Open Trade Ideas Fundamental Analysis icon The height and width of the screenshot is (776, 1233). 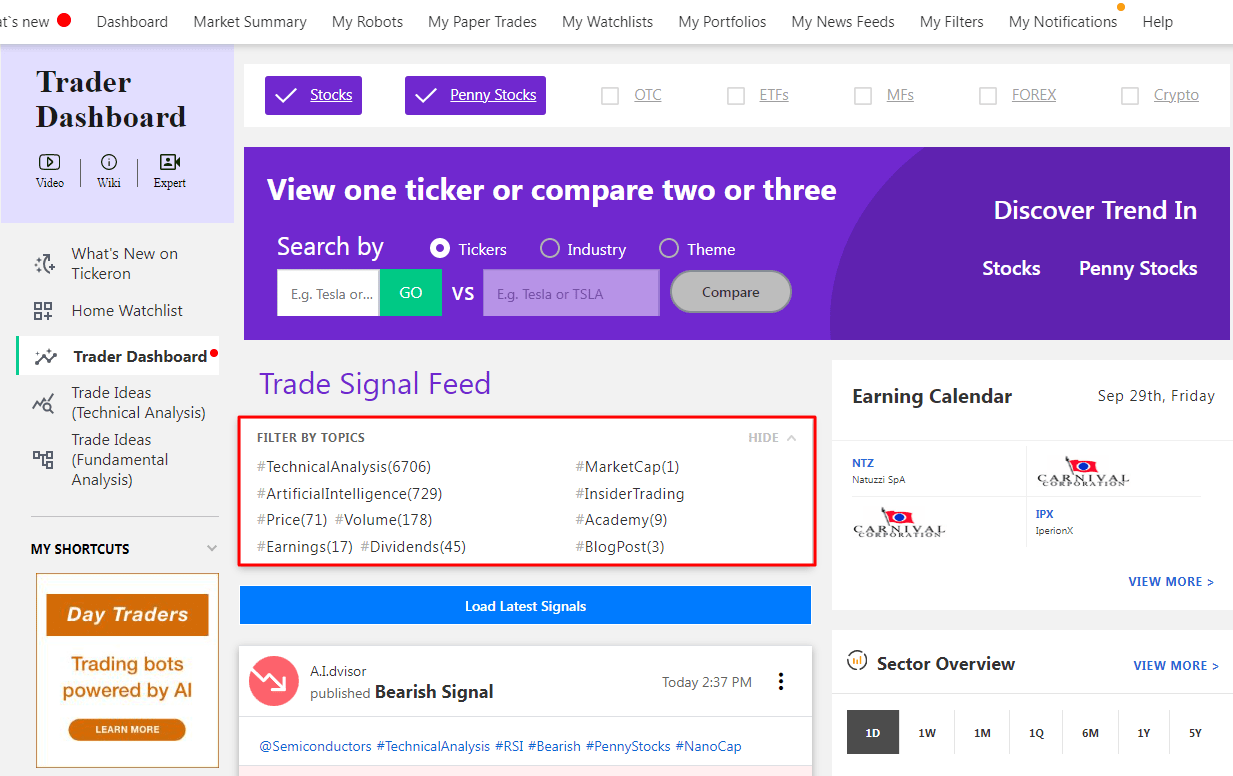(x=43, y=460)
